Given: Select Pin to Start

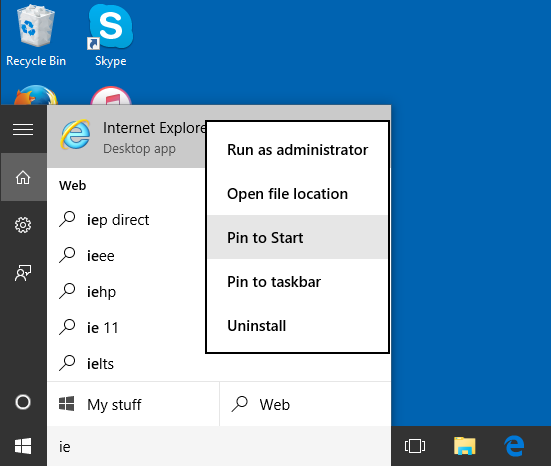Looking at the screenshot, I should tap(297, 237).
